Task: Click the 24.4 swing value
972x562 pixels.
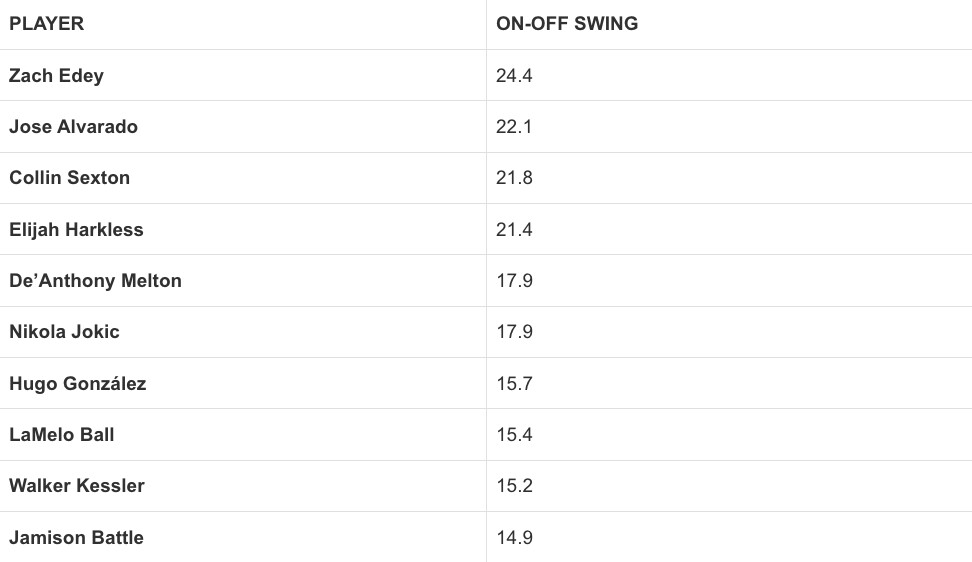Action: pos(515,76)
